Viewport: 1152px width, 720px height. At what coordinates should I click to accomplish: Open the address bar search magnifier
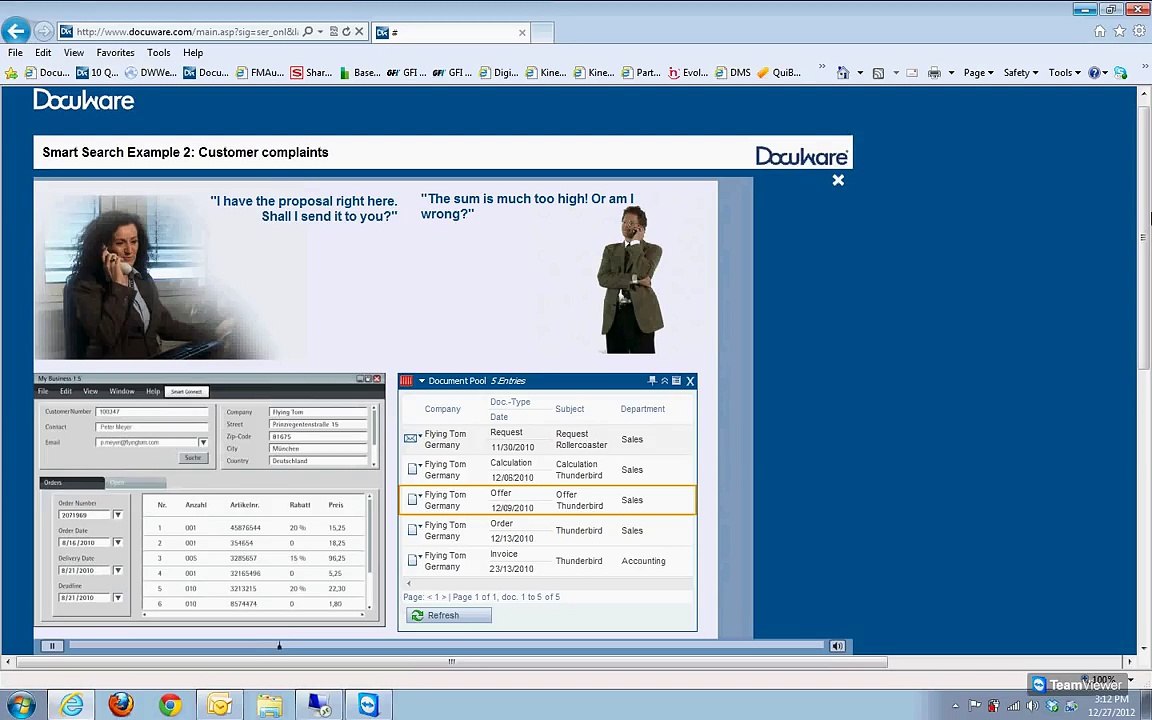pos(308,32)
